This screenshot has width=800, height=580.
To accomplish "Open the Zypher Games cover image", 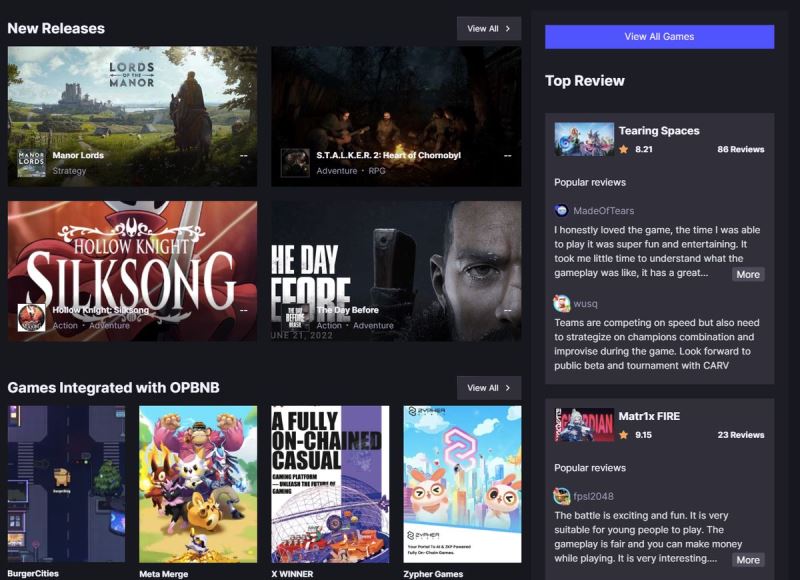I will pyautogui.click(x=462, y=483).
